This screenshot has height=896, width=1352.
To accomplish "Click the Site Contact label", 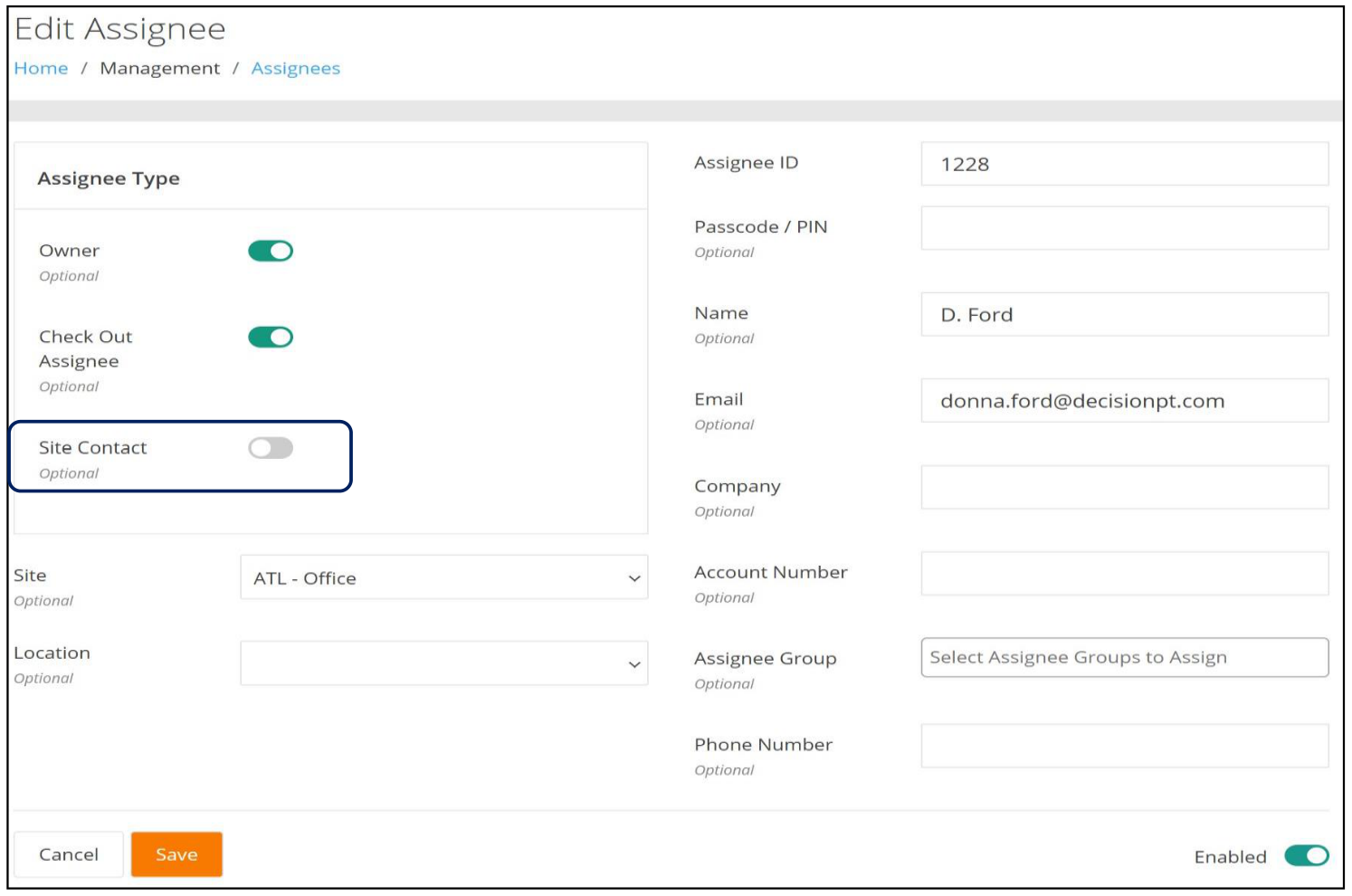I will [x=92, y=447].
